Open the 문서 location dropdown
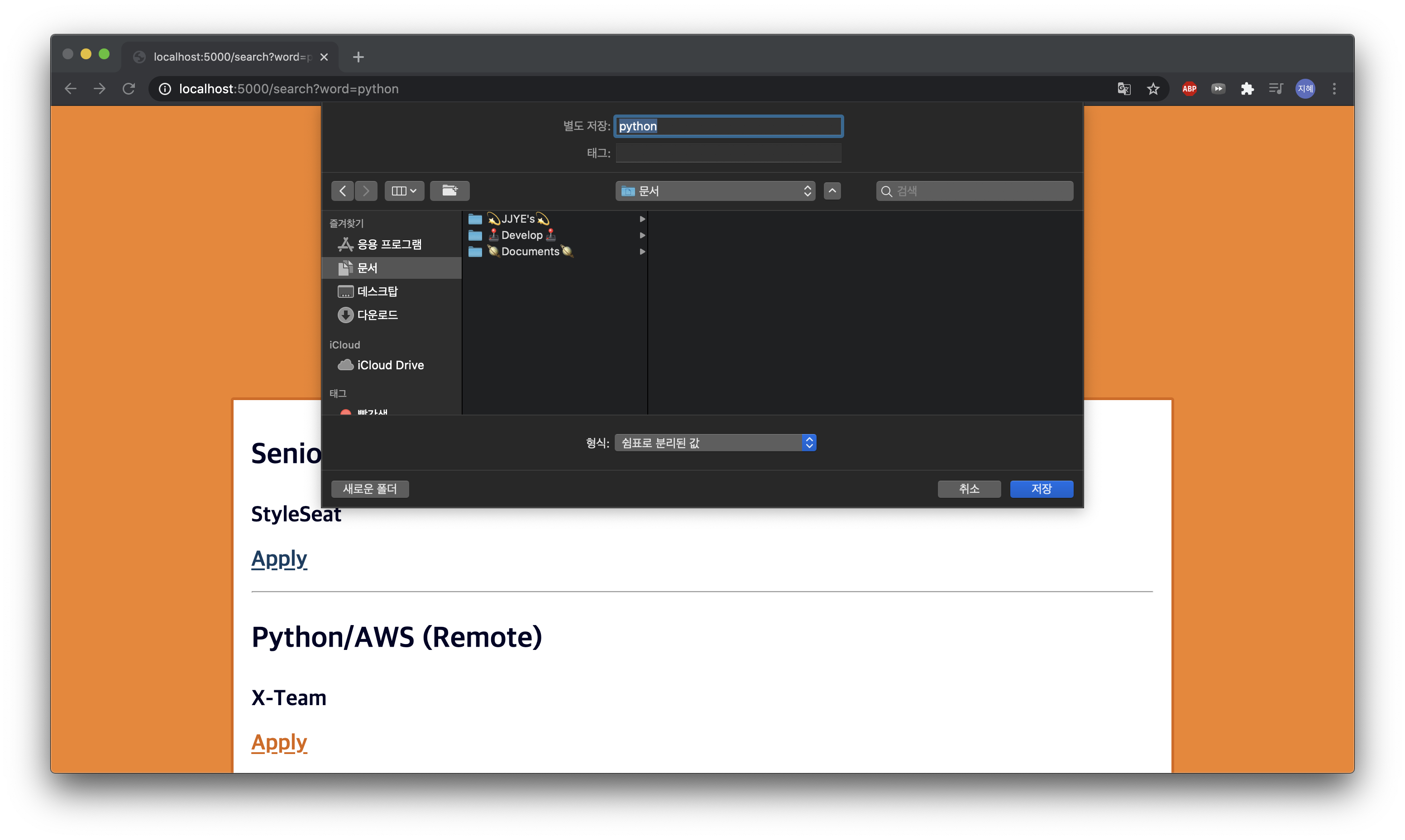This screenshot has width=1405, height=840. (x=715, y=191)
